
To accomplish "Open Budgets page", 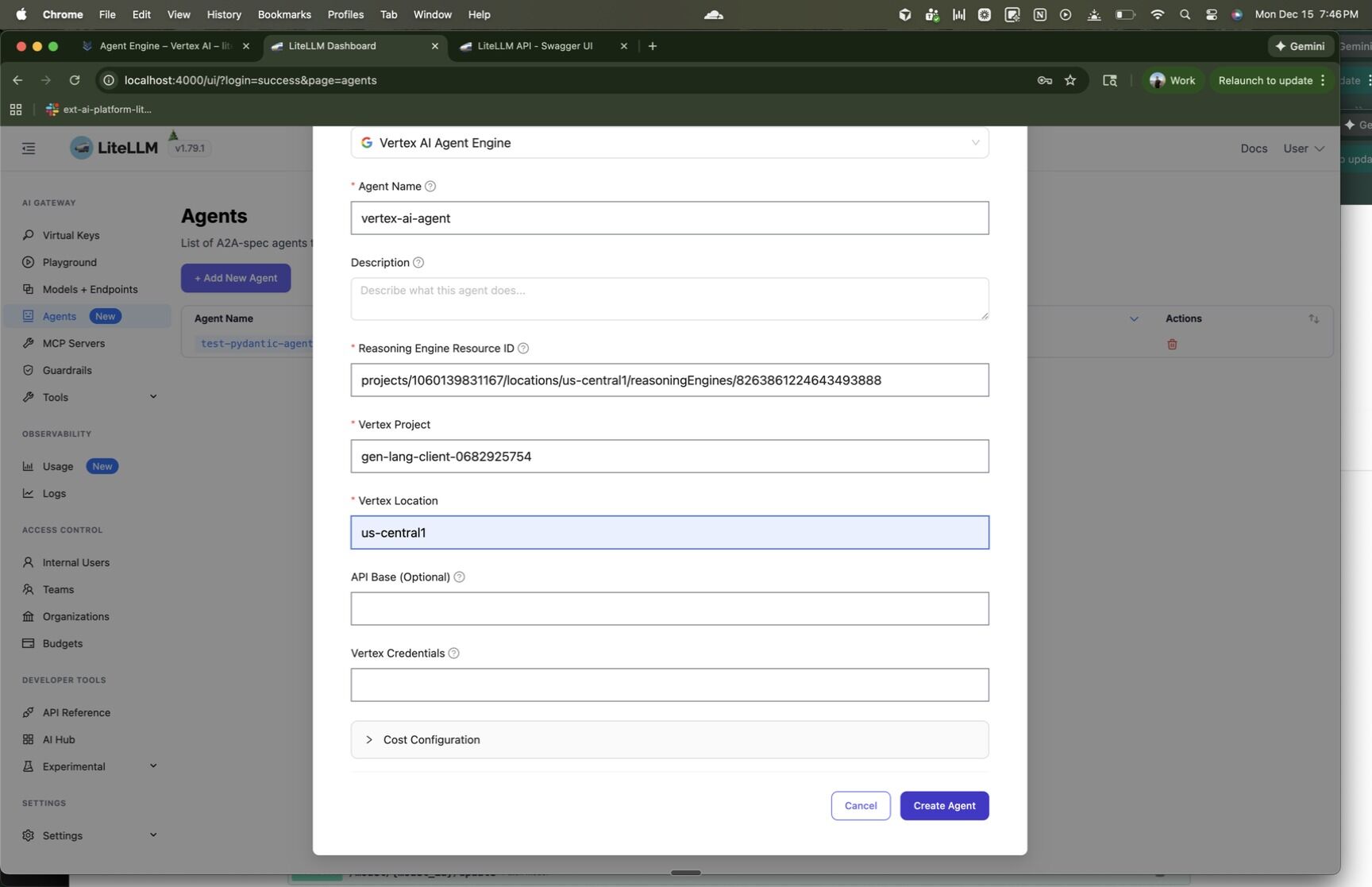I will pyautogui.click(x=62, y=643).
